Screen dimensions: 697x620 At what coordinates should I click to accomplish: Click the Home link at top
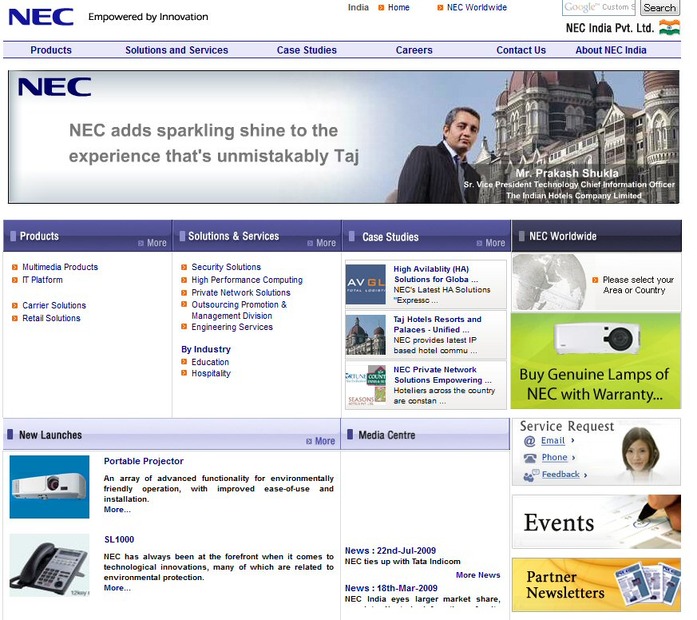pyautogui.click(x=398, y=8)
